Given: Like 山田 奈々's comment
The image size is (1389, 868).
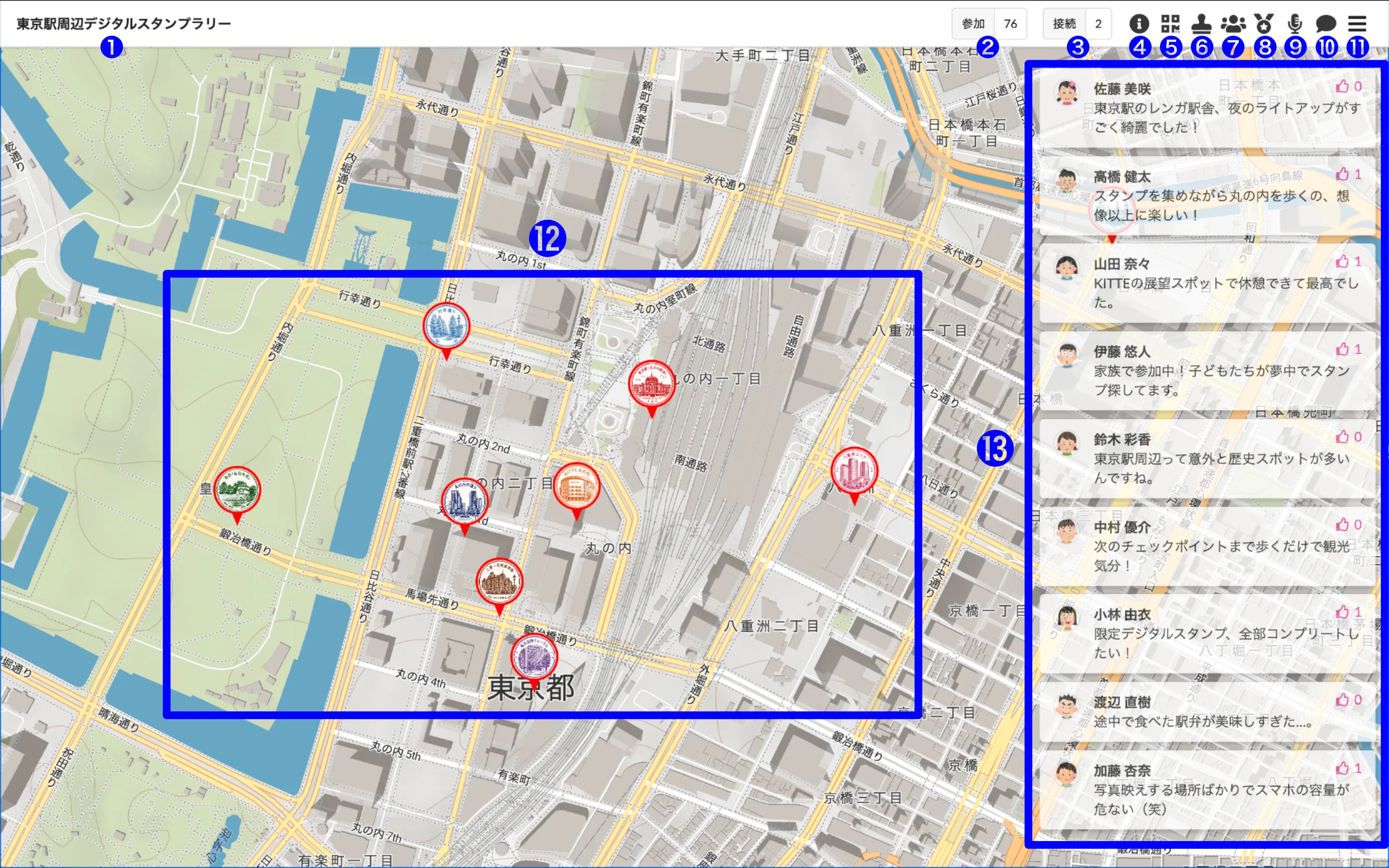Looking at the screenshot, I should tap(1349, 261).
